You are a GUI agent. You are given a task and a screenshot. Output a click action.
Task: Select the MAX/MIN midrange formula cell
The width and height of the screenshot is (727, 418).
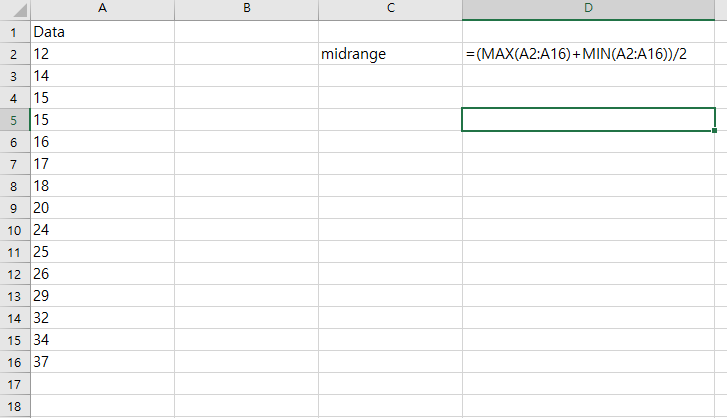(588, 54)
